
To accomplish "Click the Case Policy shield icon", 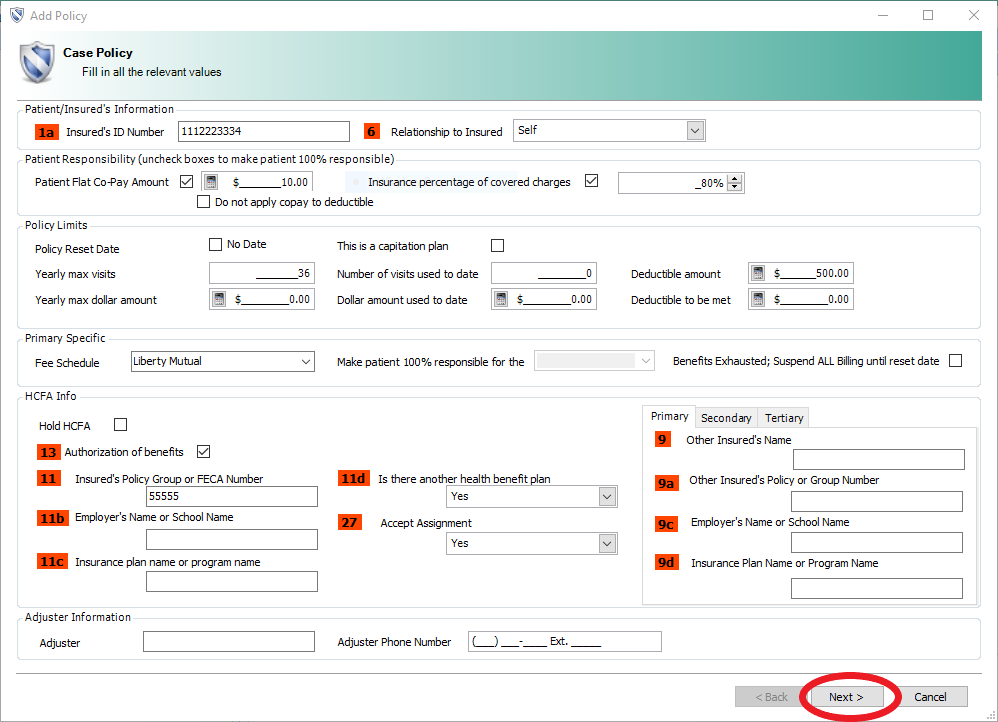I will click(37, 62).
